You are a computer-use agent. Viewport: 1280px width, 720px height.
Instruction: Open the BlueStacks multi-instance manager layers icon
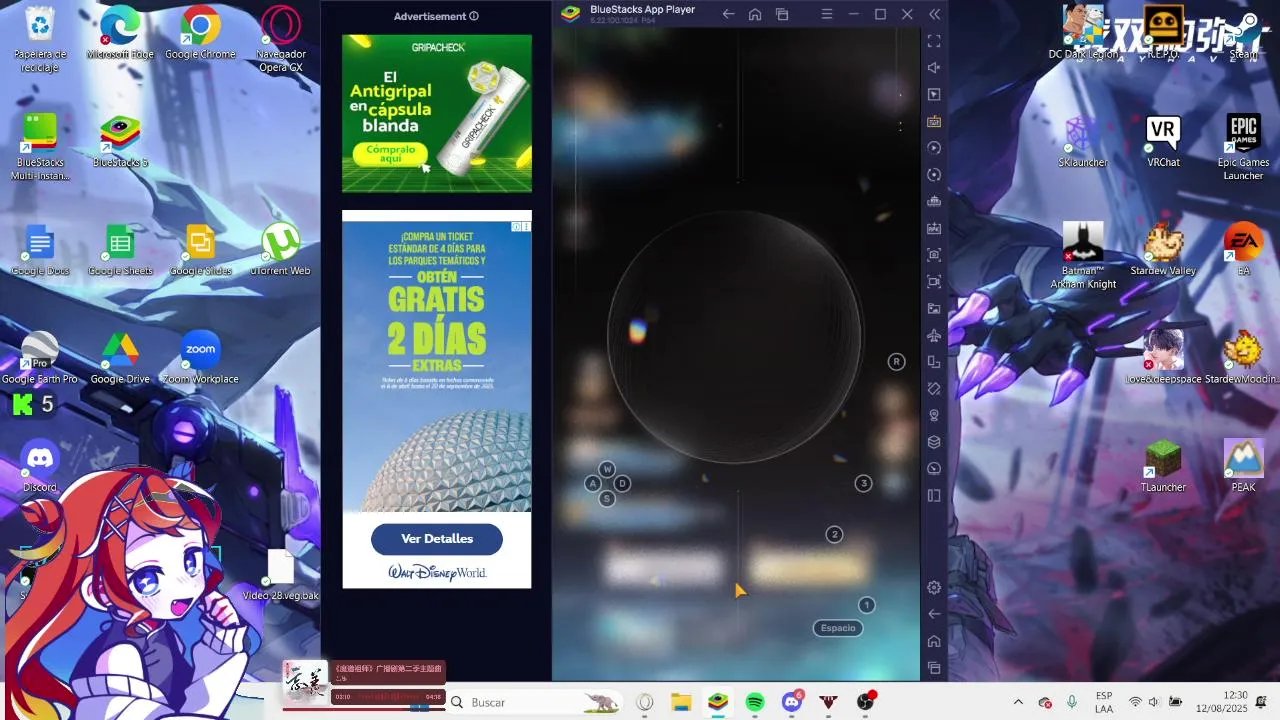point(934,442)
